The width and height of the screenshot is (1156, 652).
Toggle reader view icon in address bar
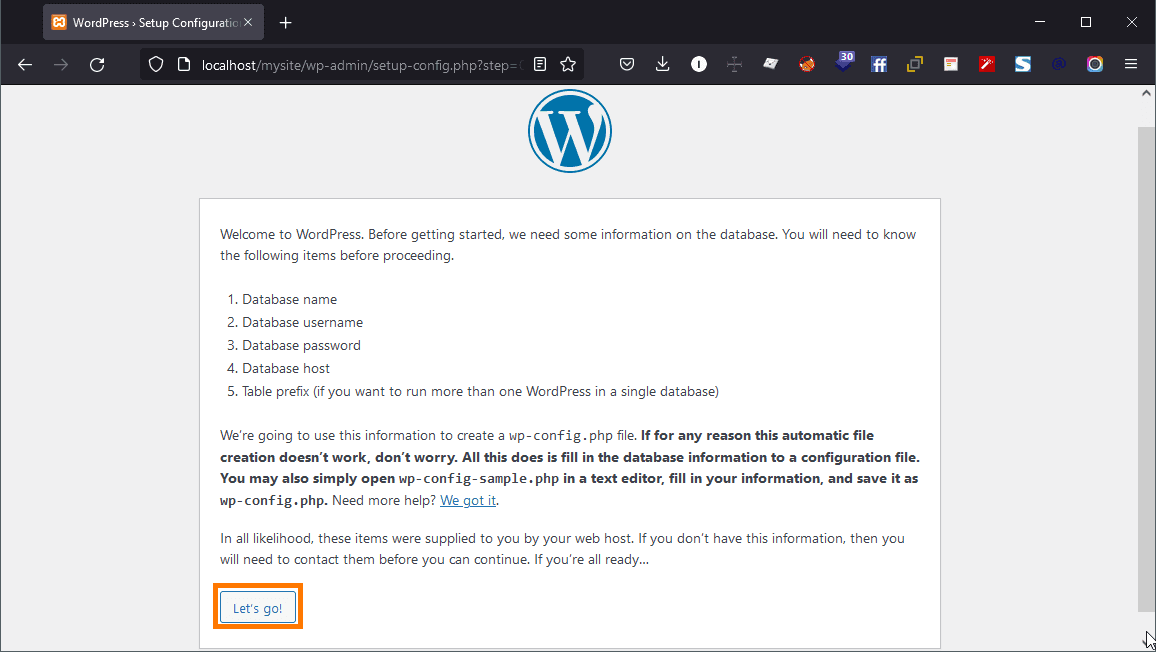click(x=540, y=65)
